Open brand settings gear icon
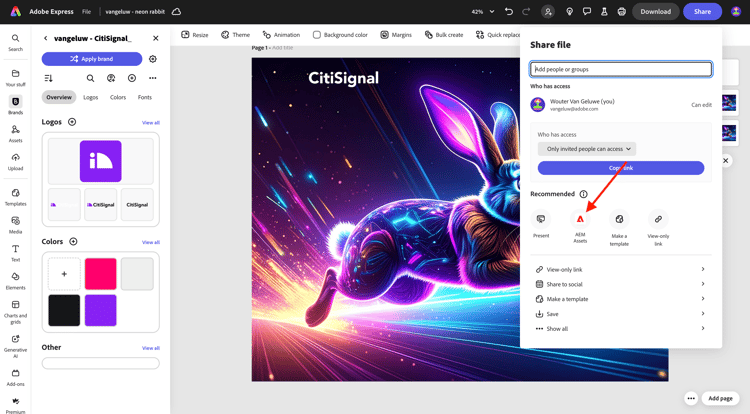The width and height of the screenshot is (750, 414). tap(153, 59)
